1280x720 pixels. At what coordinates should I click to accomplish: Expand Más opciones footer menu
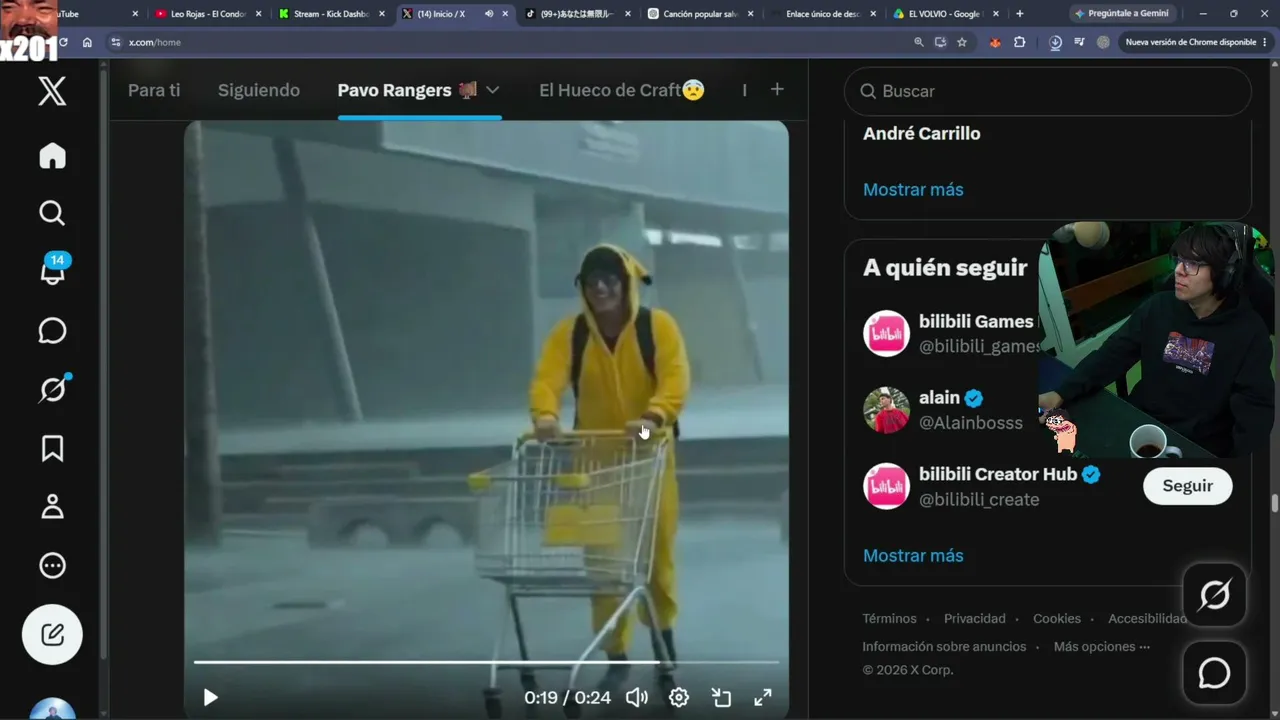coord(1102,646)
